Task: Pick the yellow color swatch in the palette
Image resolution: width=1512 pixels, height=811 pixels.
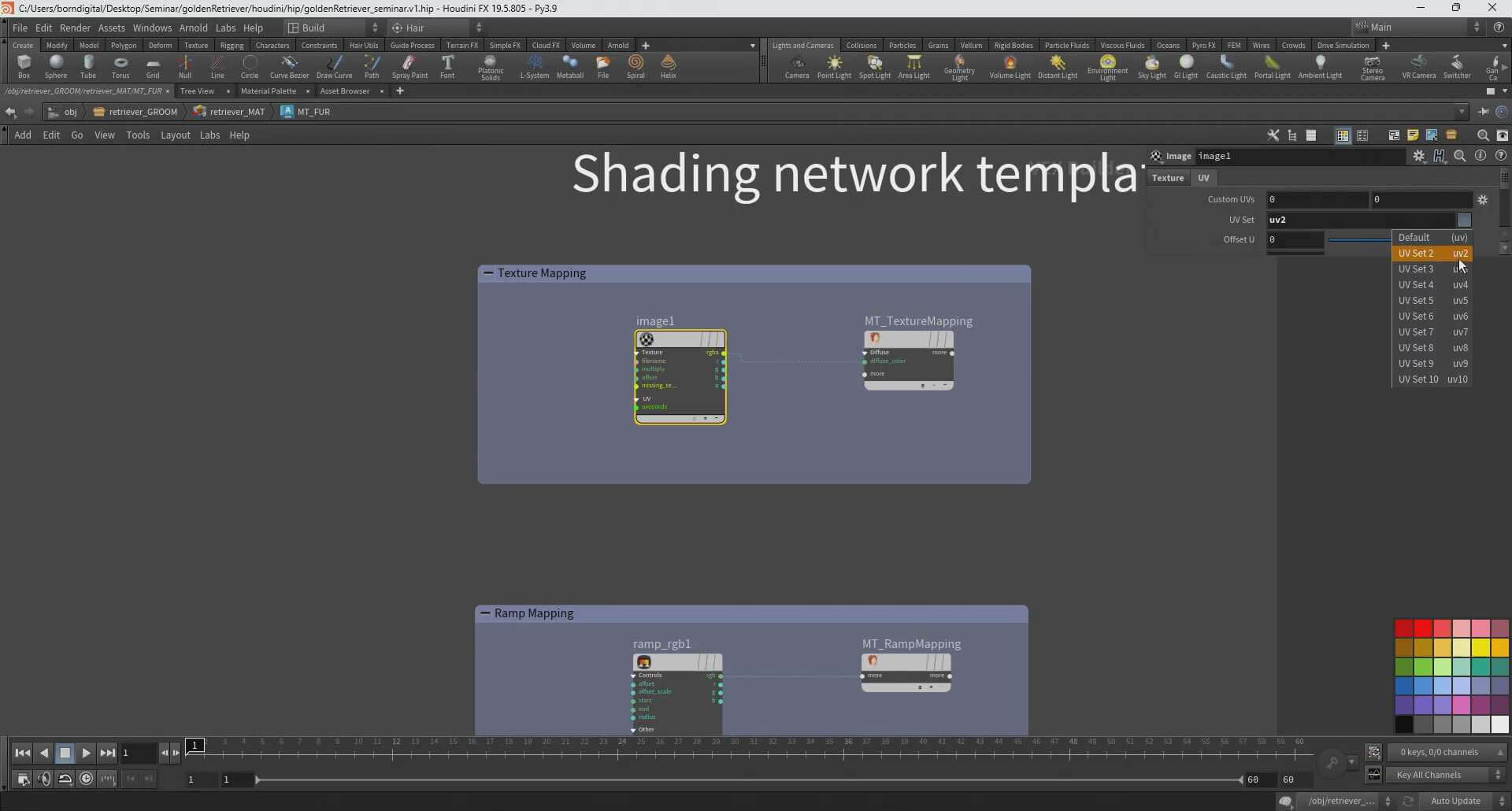Action: [1481, 647]
